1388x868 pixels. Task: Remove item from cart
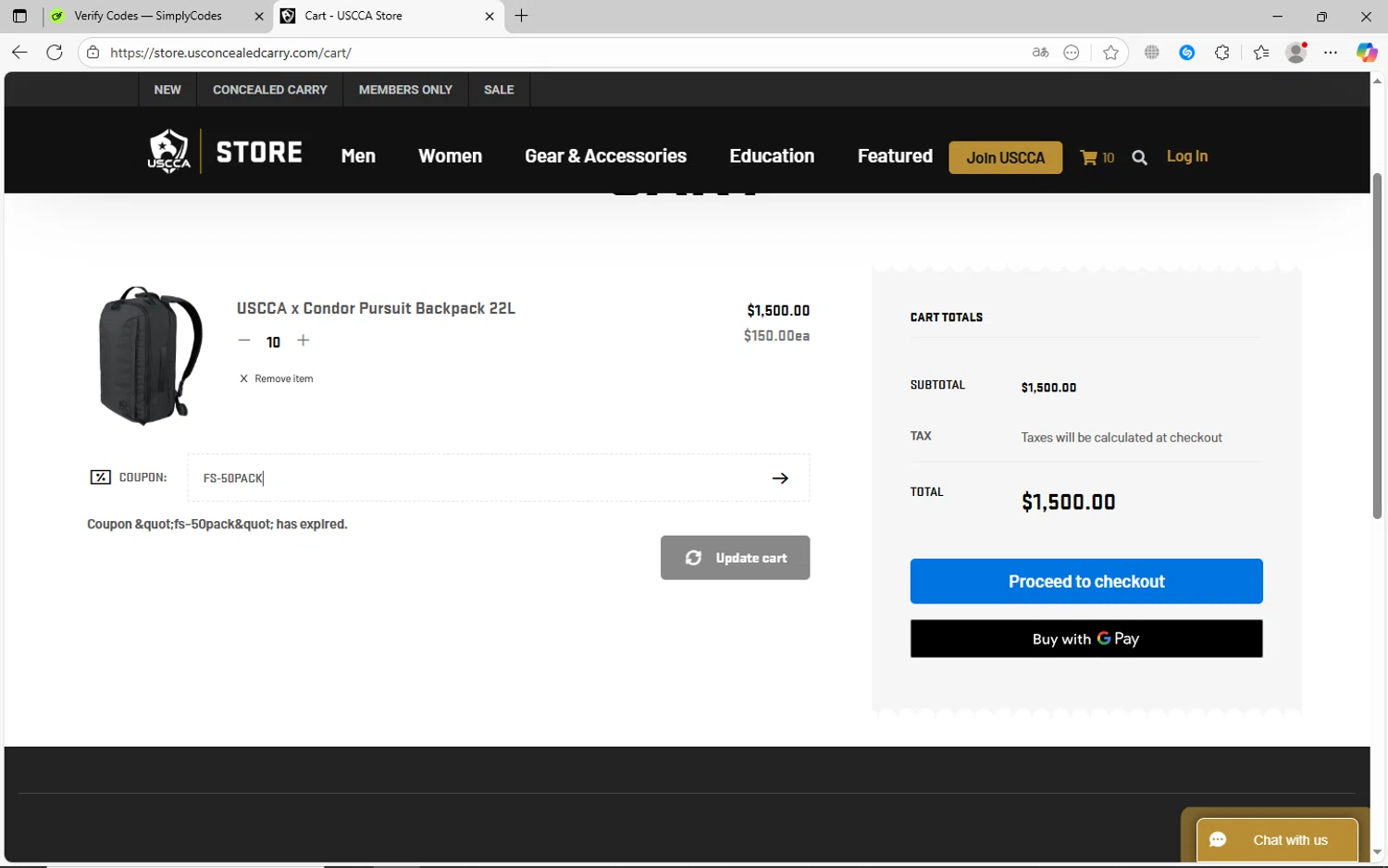[x=276, y=378]
